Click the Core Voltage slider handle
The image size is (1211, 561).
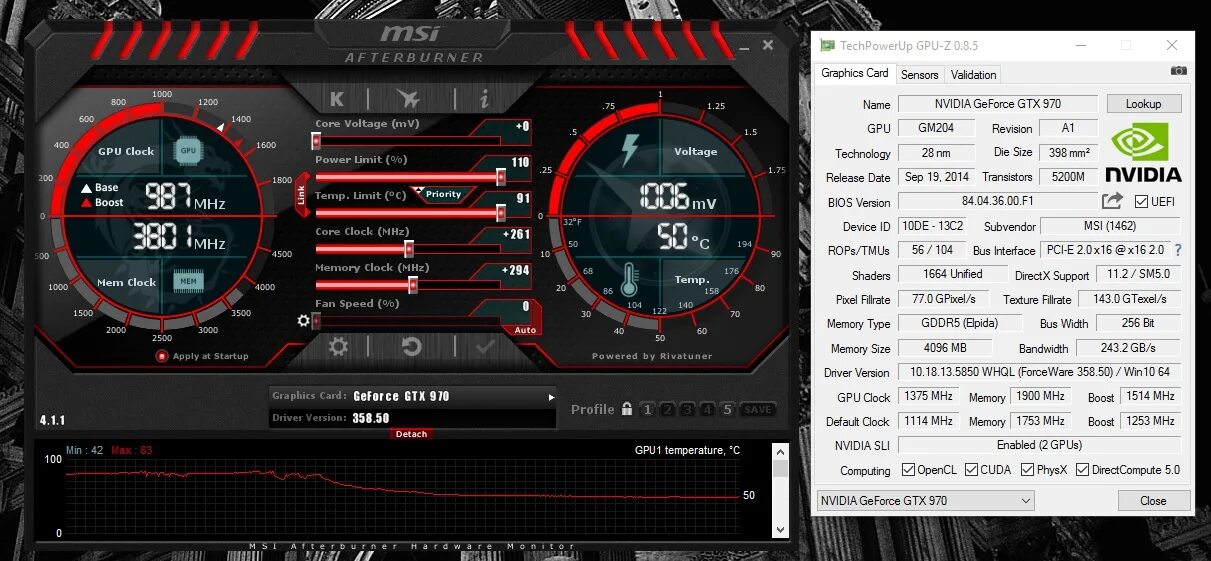pyautogui.click(x=316, y=142)
